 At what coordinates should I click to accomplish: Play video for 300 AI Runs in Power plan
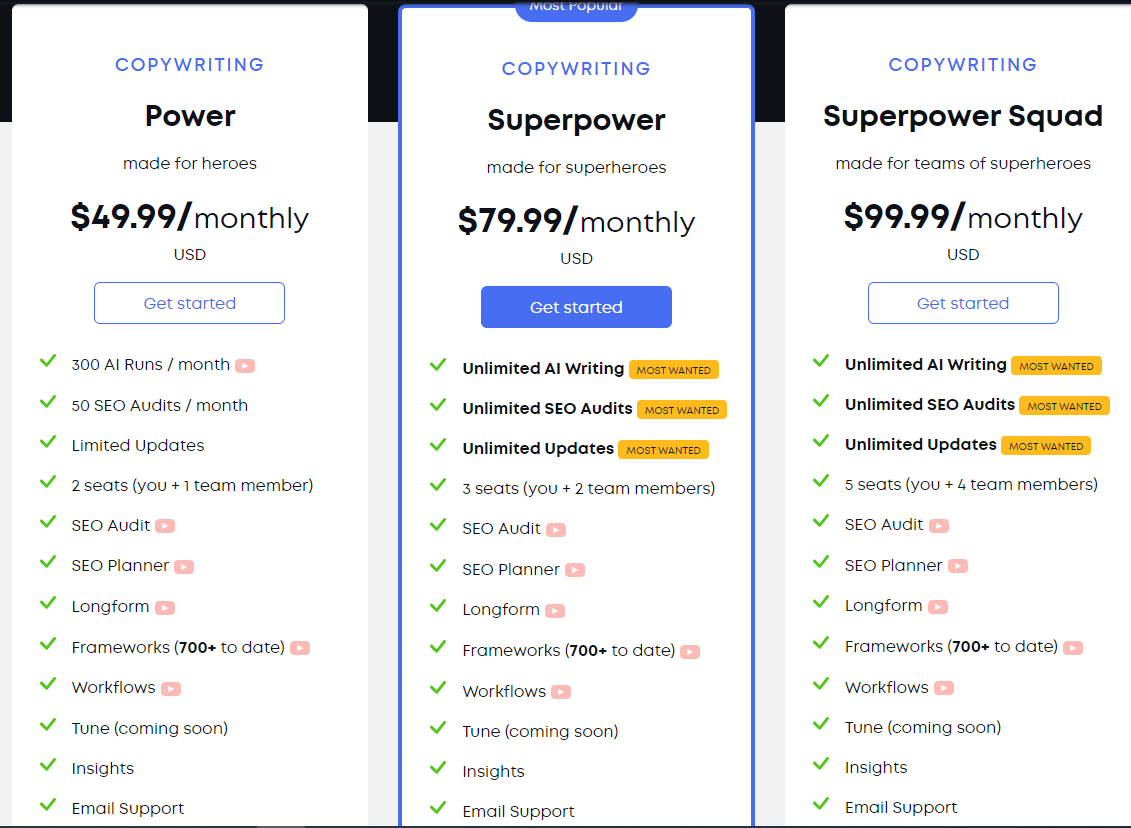[x=245, y=366]
